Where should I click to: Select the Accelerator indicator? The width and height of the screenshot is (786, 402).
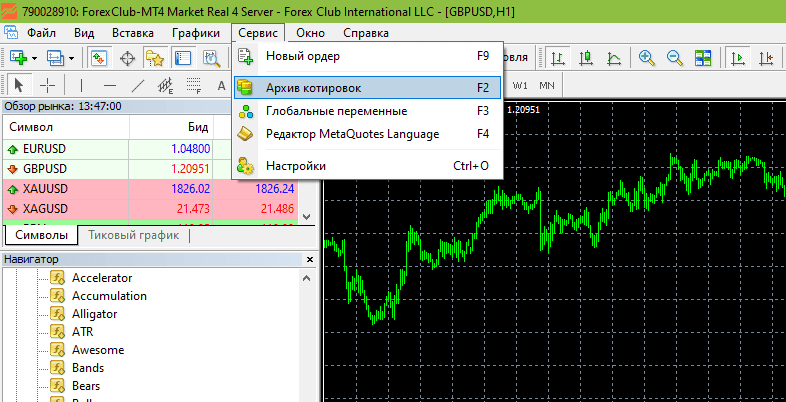coord(102,277)
